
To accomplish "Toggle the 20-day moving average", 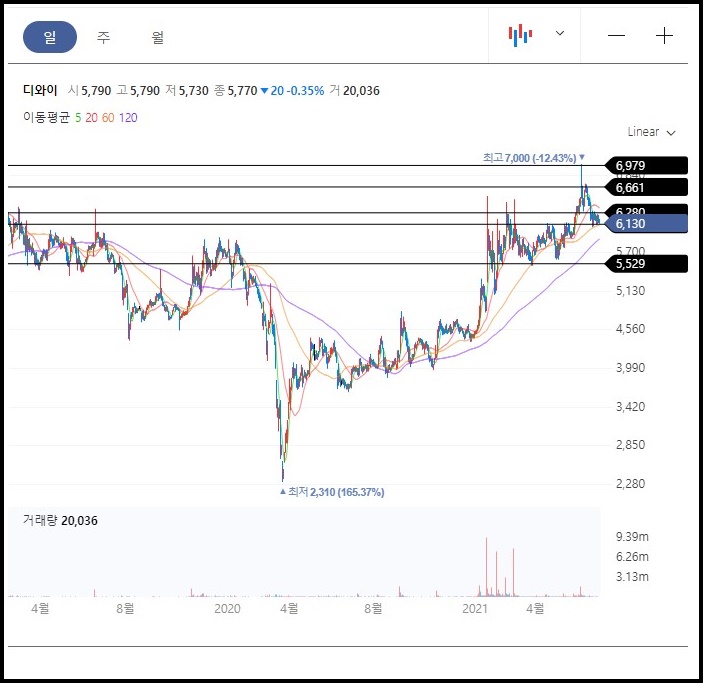I will pos(91,118).
